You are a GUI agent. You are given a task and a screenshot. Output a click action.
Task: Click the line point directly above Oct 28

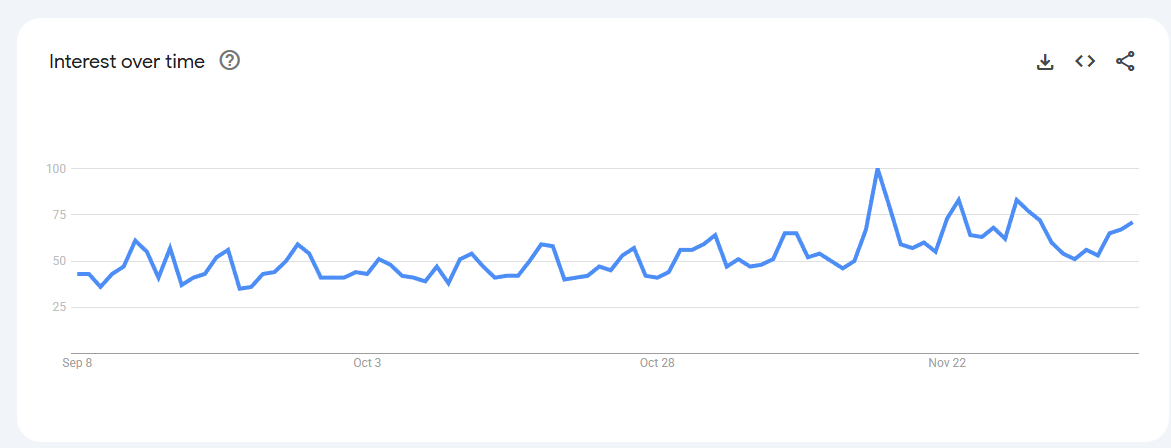tap(657, 277)
